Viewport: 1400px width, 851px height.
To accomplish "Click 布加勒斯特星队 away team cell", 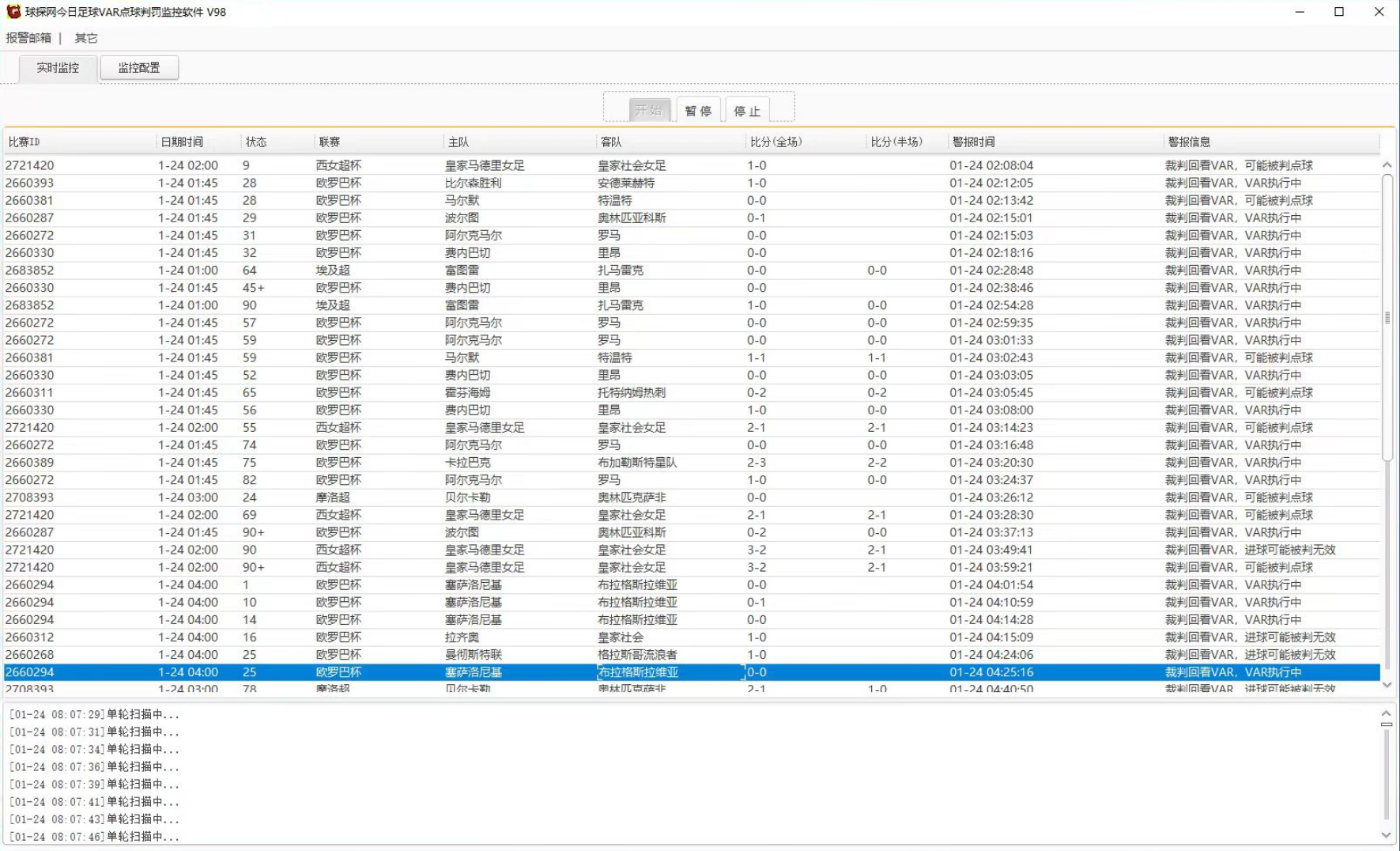I will click(637, 463).
